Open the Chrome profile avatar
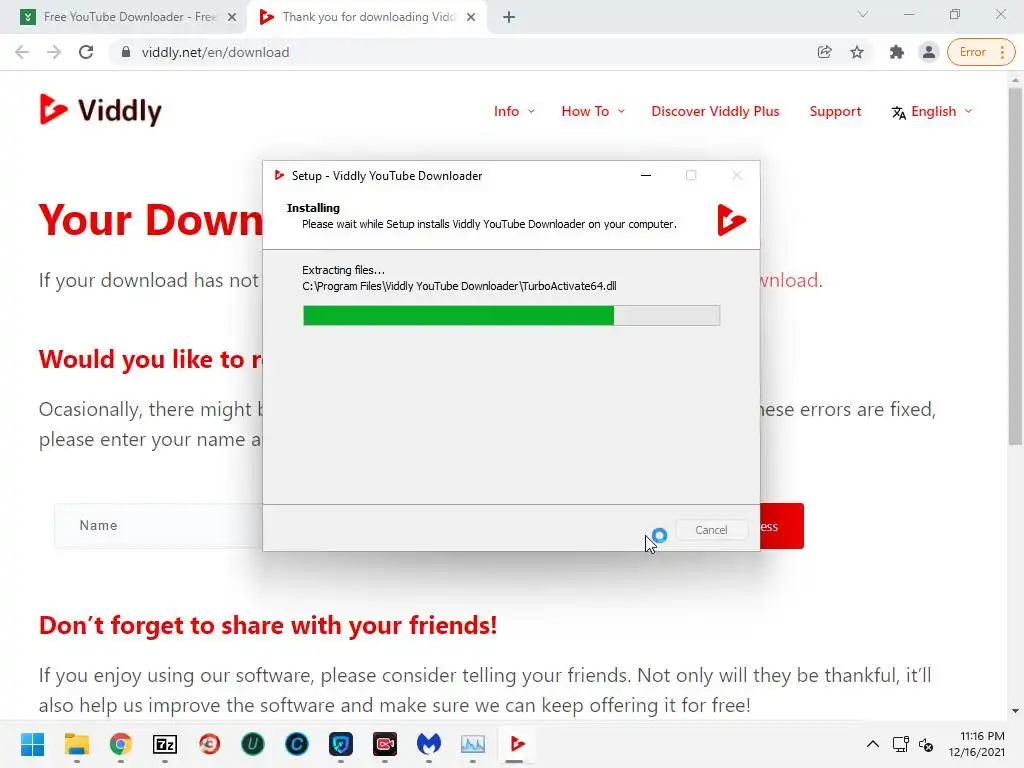Viewport: 1024px width, 768px height. (x=928, y=52)
